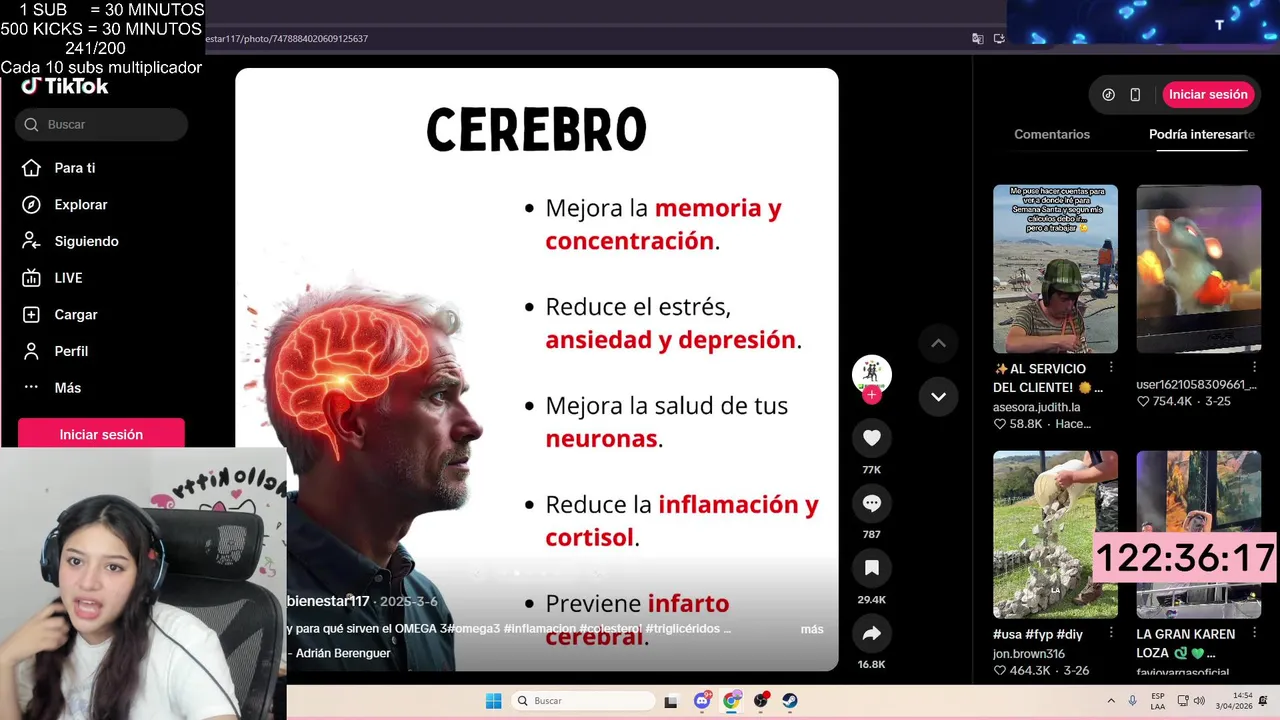Click the microphone tray icon
Screen dimensions: 1280x720
click(x=1133, y=701)
